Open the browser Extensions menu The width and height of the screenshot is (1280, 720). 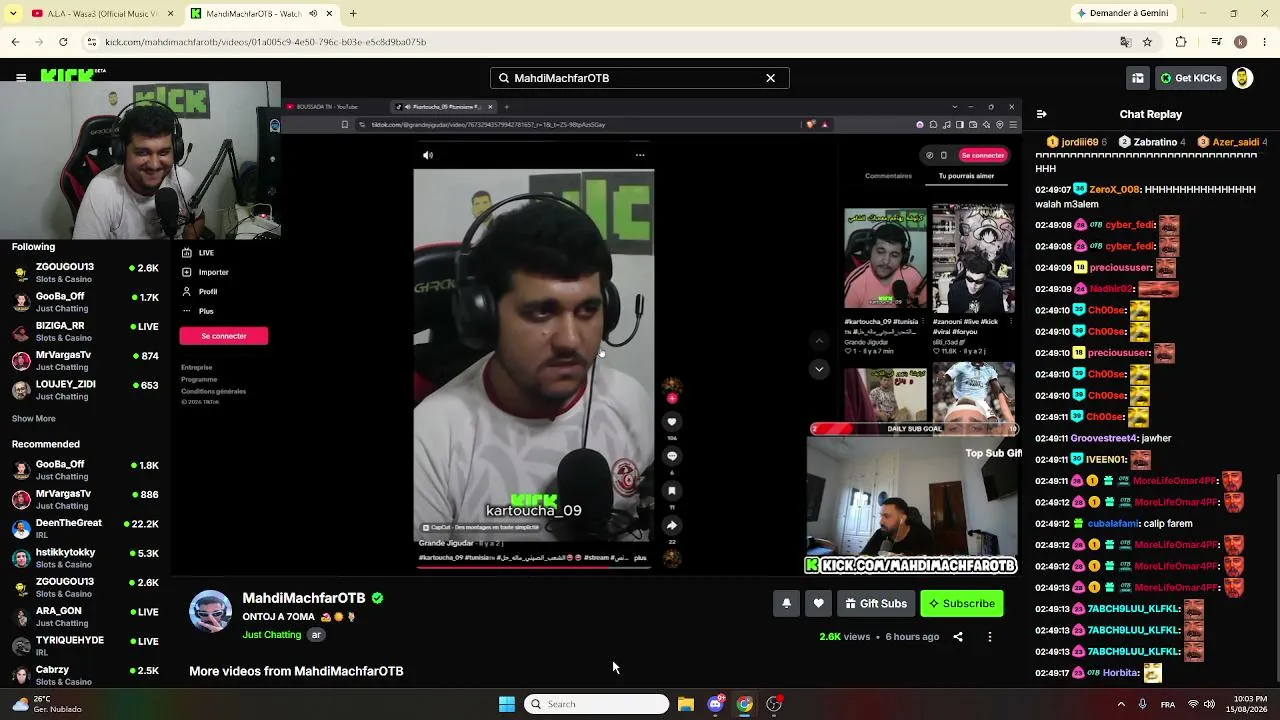(1181, 42)
